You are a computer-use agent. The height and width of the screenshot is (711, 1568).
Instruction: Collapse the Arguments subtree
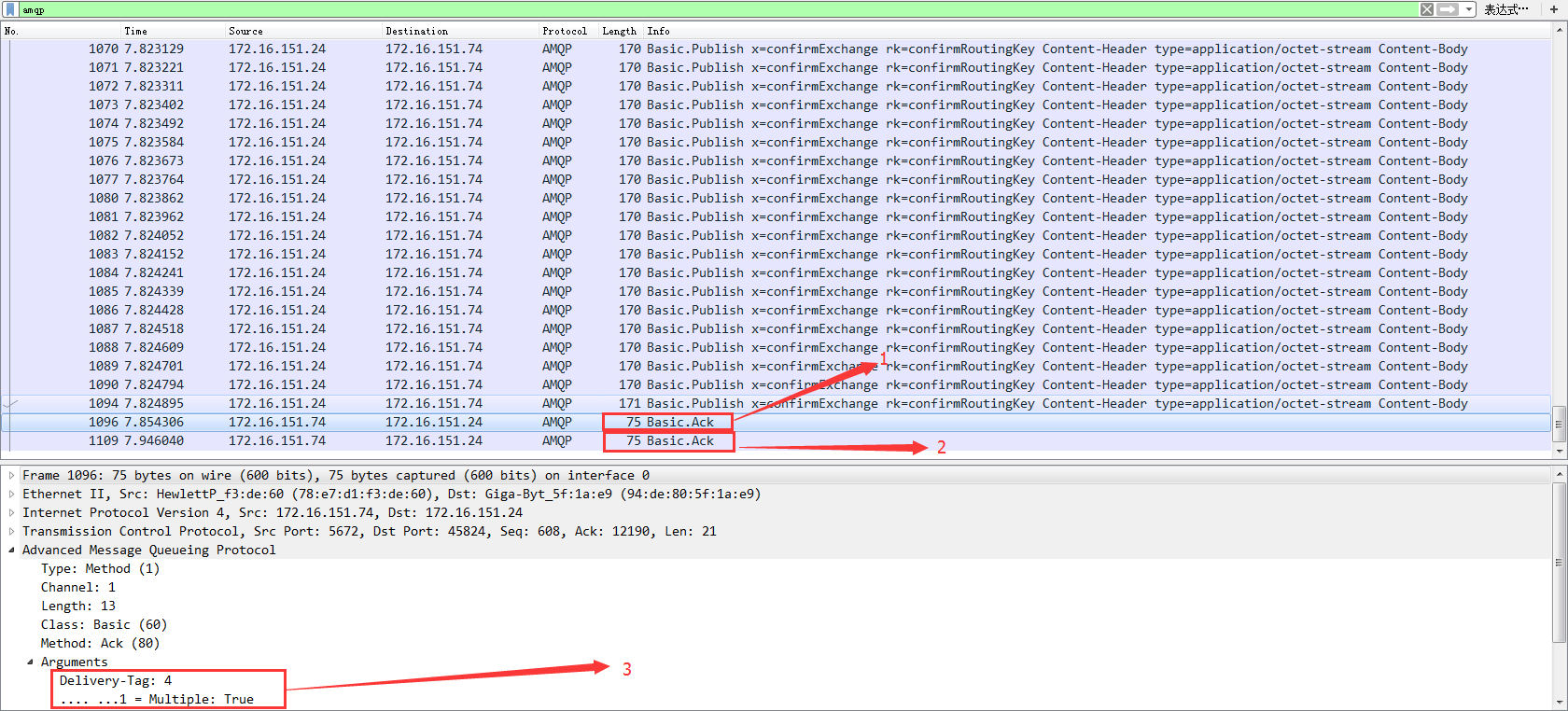coord(30,662)
